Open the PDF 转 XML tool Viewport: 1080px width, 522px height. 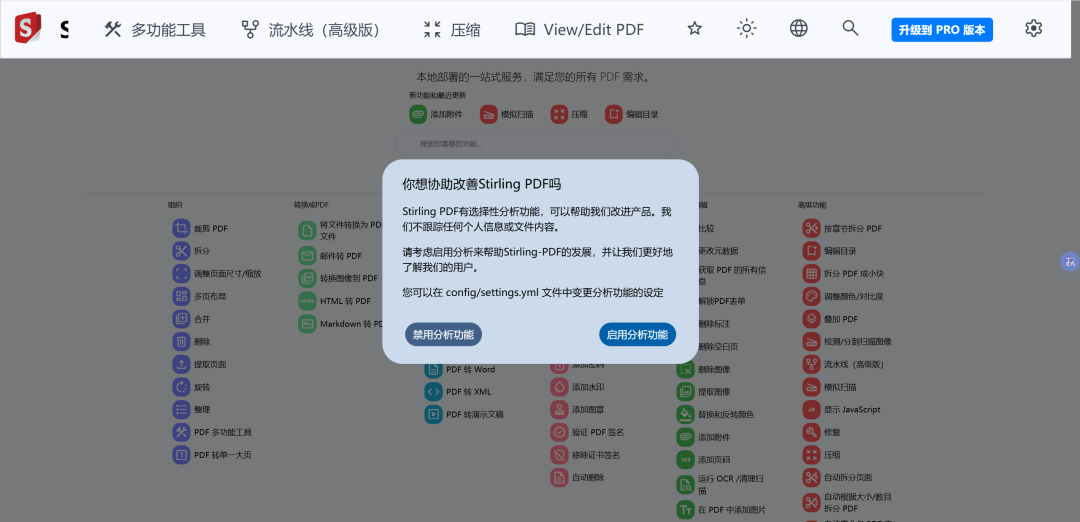coord(458,393)
